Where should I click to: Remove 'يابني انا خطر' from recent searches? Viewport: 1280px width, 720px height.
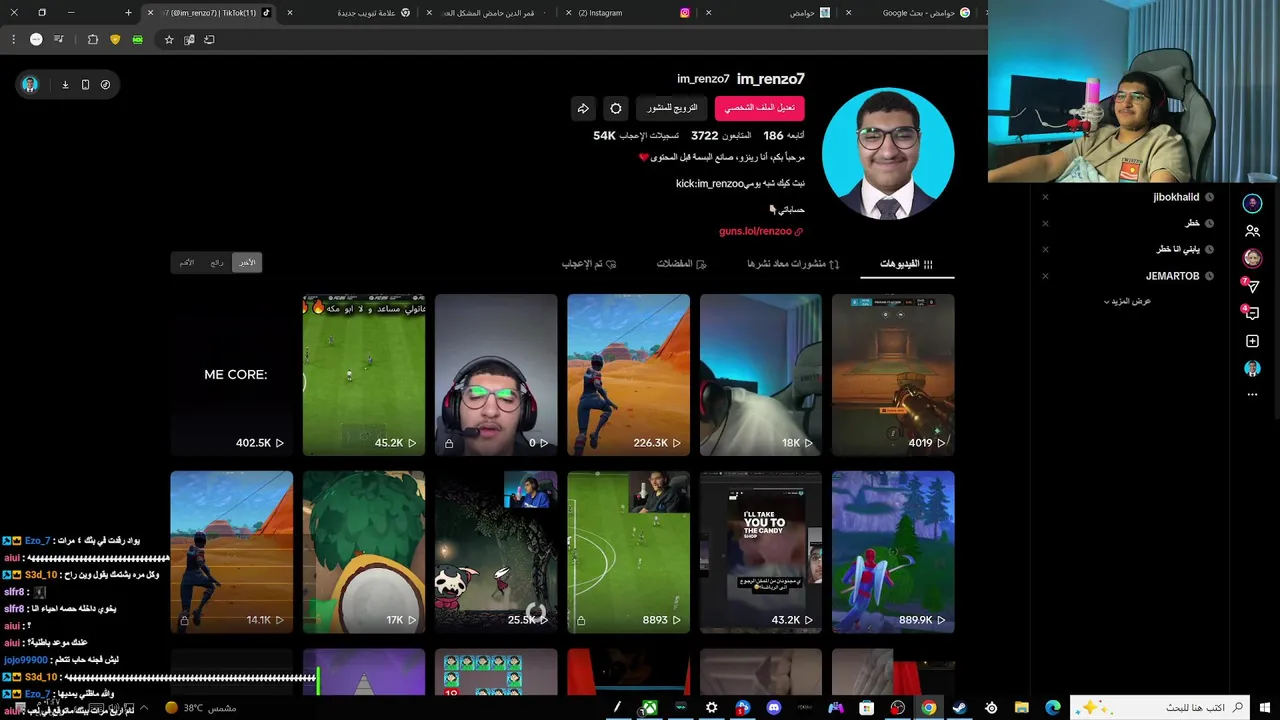pos(1045,249)
